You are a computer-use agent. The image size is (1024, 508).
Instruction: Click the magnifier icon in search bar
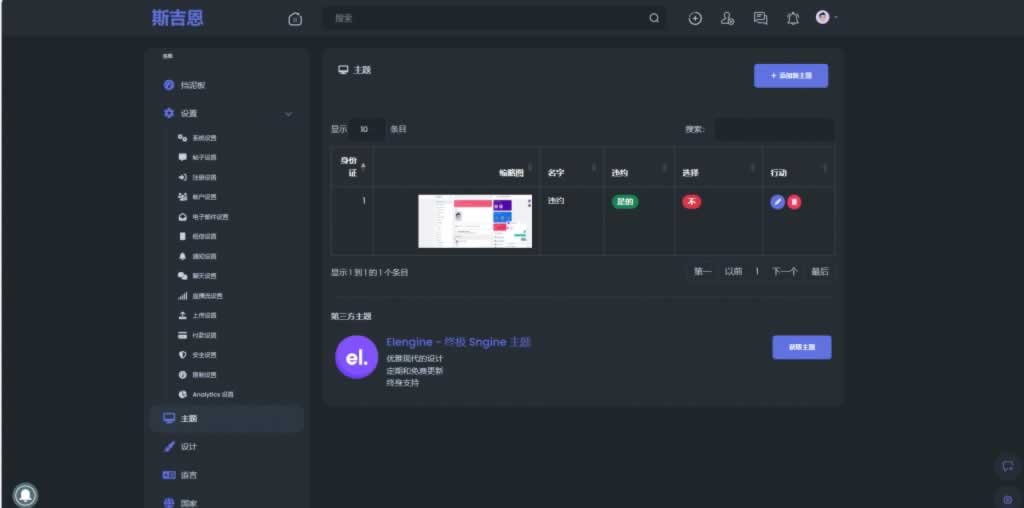(x=654, y=18)
